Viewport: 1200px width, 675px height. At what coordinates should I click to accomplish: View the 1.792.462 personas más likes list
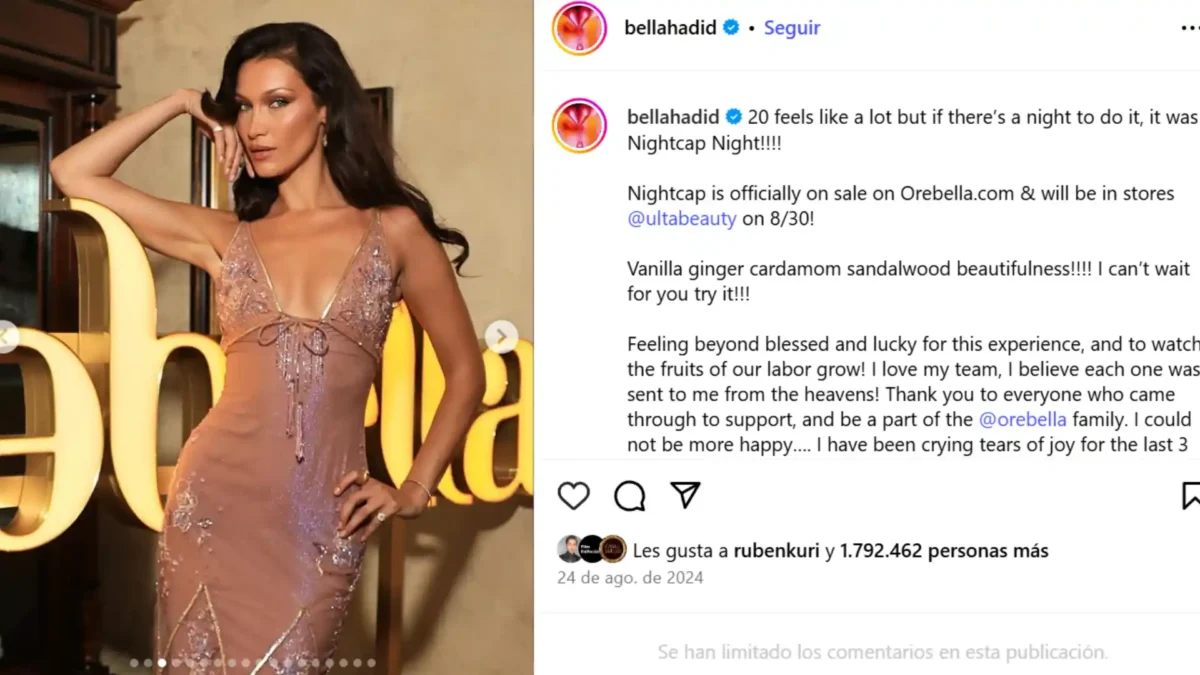coord(944,551)
